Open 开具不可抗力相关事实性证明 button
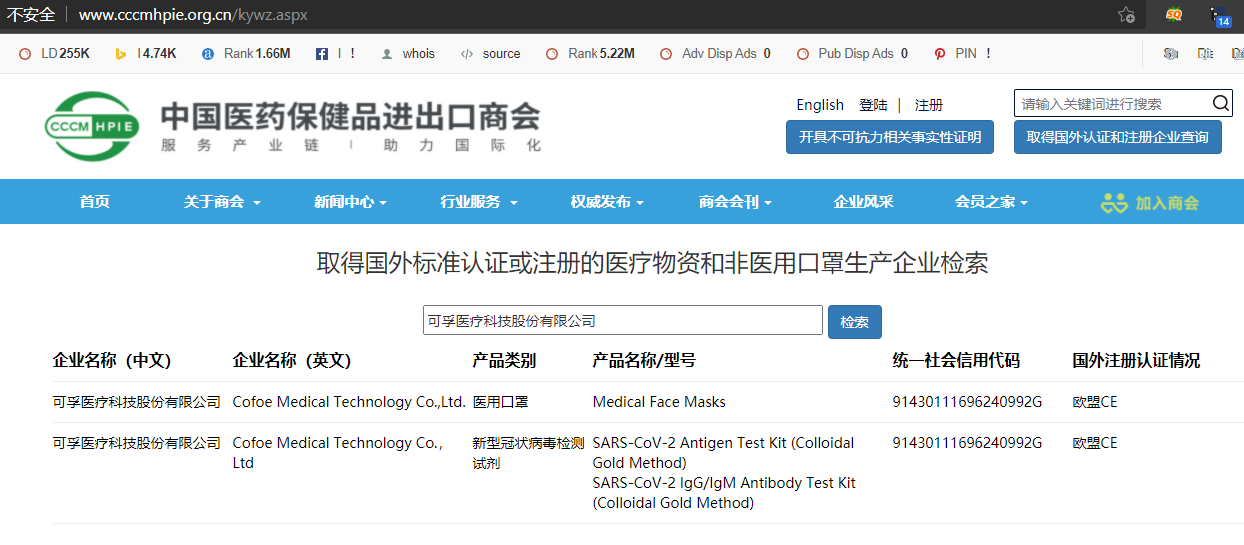This screenshot has height=545, width=1244. click(890, 137)
